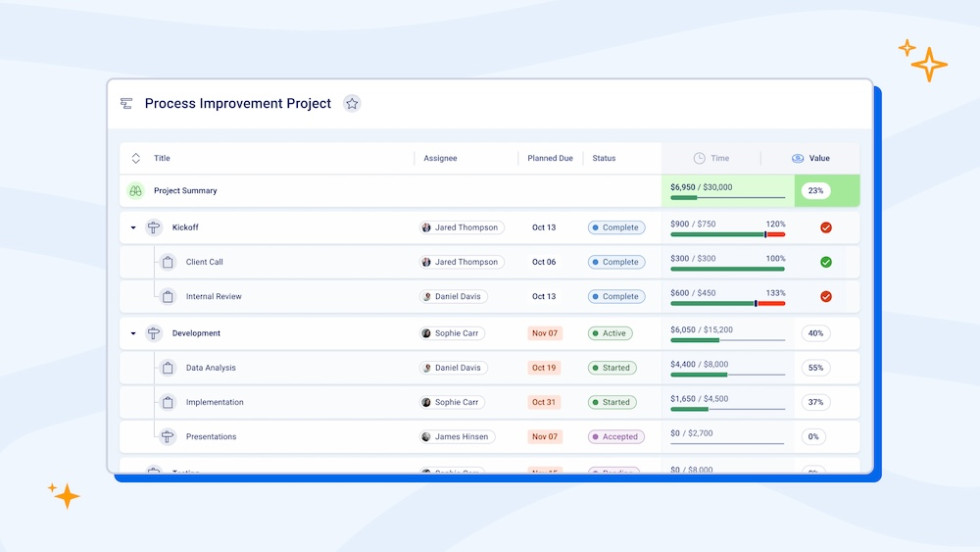The width and height of the screenshot is (980, 552).
Task: Click the Presentations signpost icon
Action: (x=168, y=436)
